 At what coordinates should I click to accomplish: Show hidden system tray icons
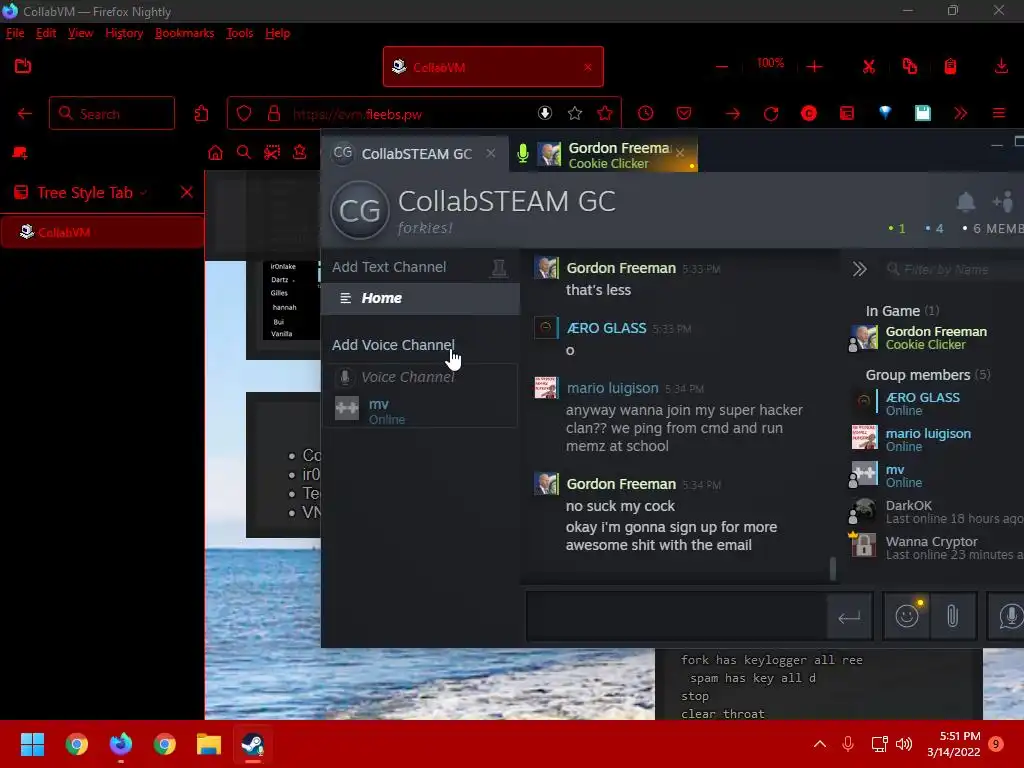point(820,744)
